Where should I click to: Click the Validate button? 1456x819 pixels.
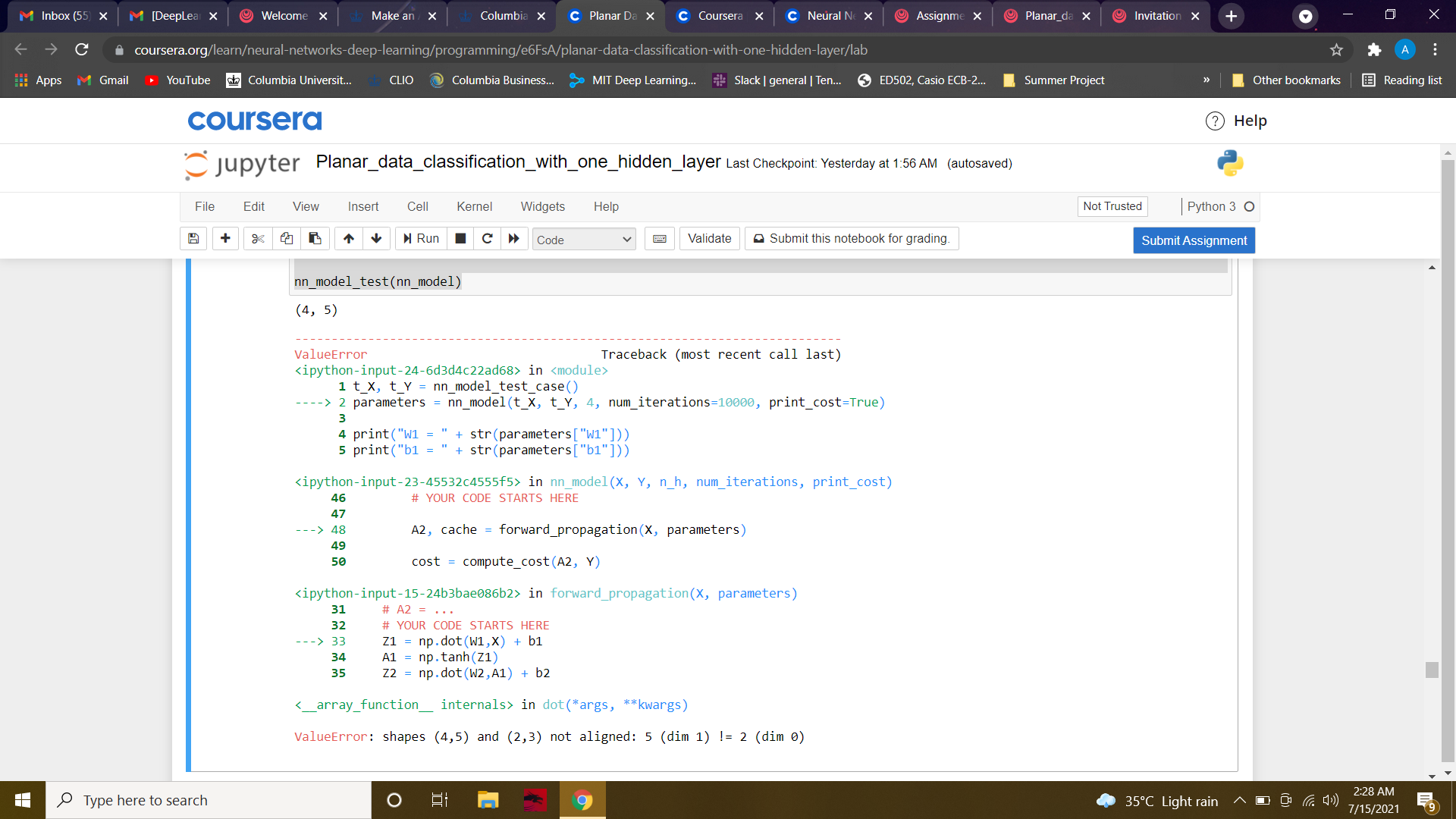click(x=709, y=239)
